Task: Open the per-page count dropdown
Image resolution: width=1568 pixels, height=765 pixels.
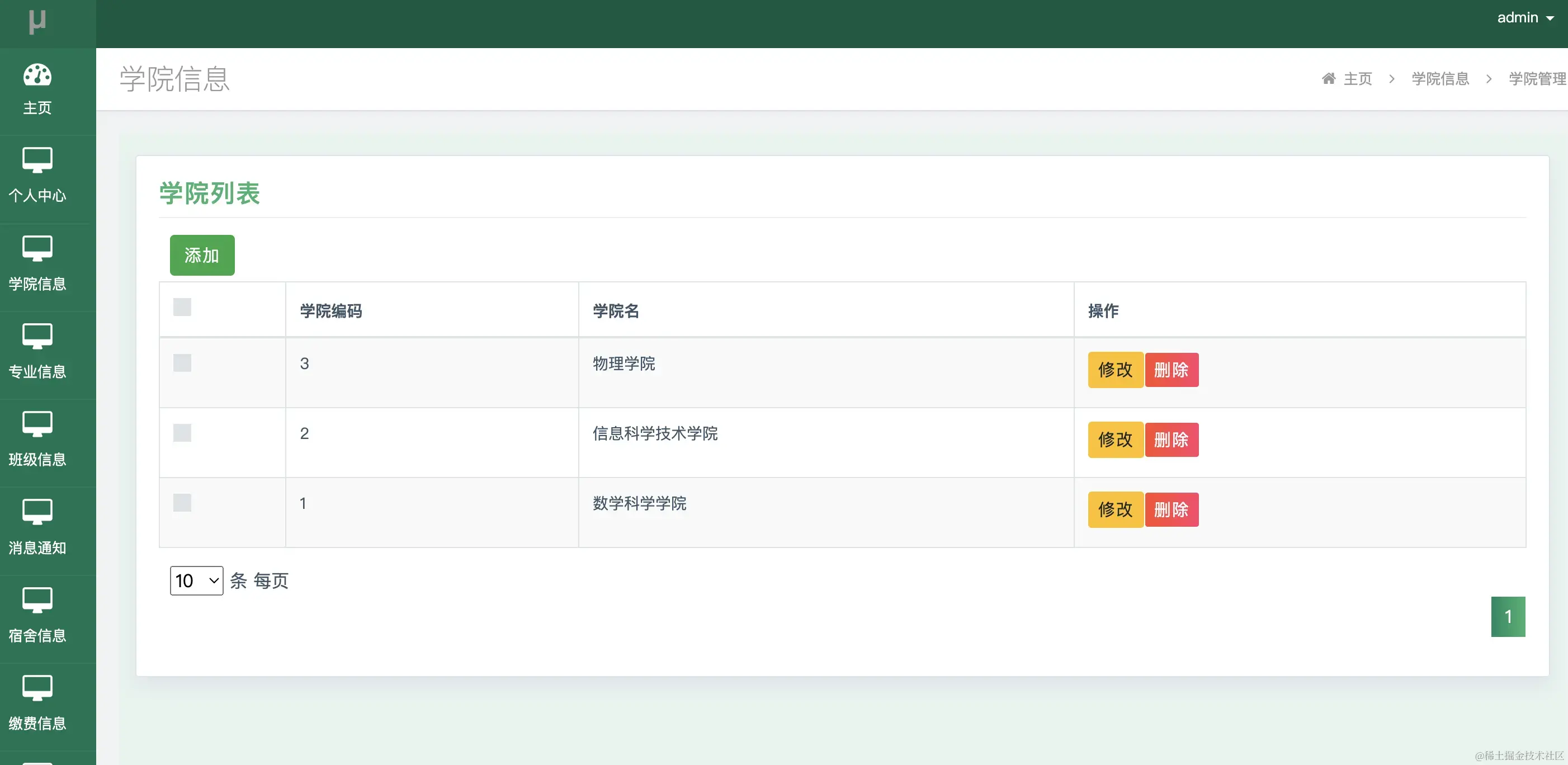Action: (x=196, y=580)
